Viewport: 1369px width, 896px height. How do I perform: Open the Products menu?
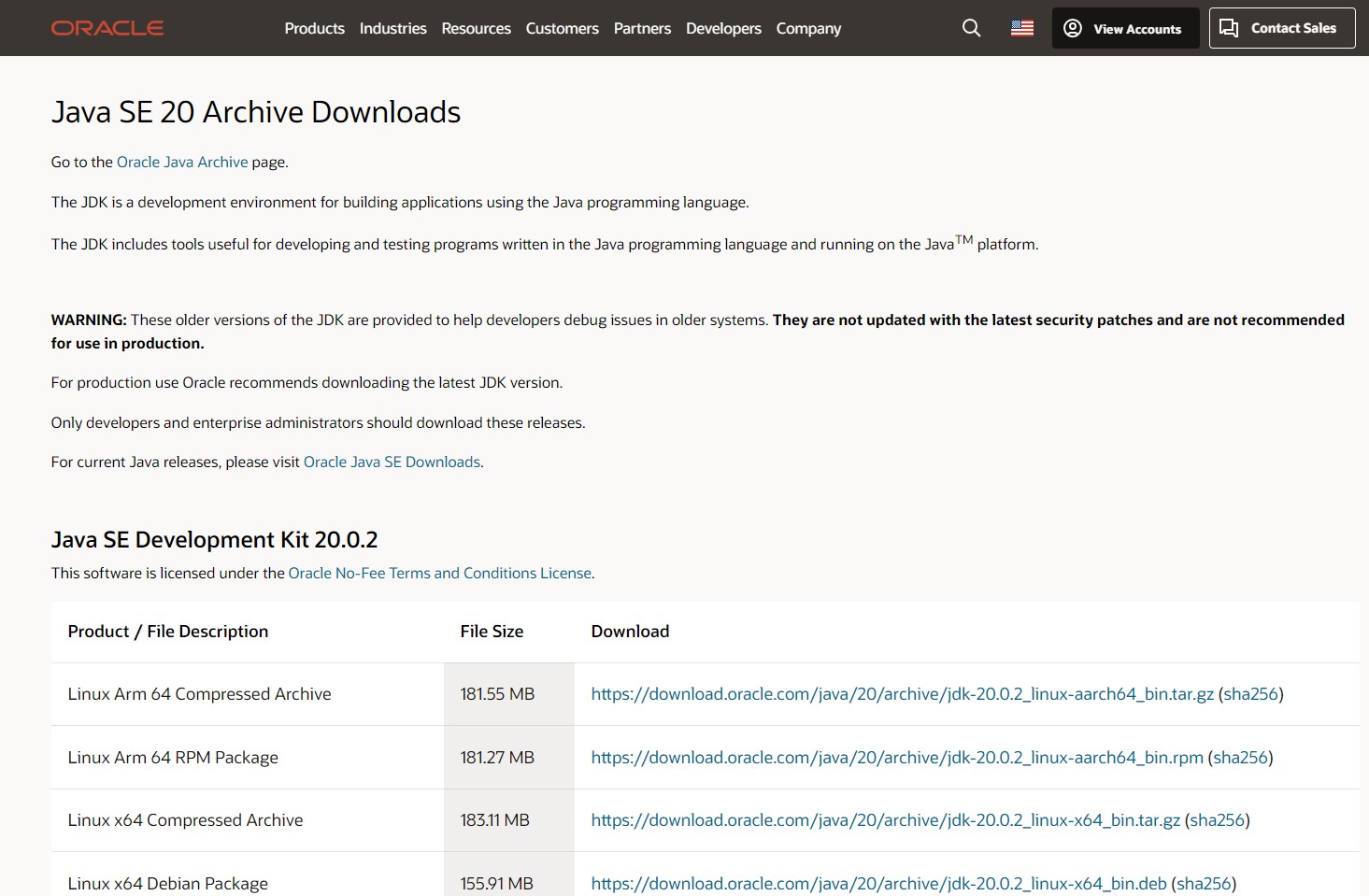tap(314, 28)
